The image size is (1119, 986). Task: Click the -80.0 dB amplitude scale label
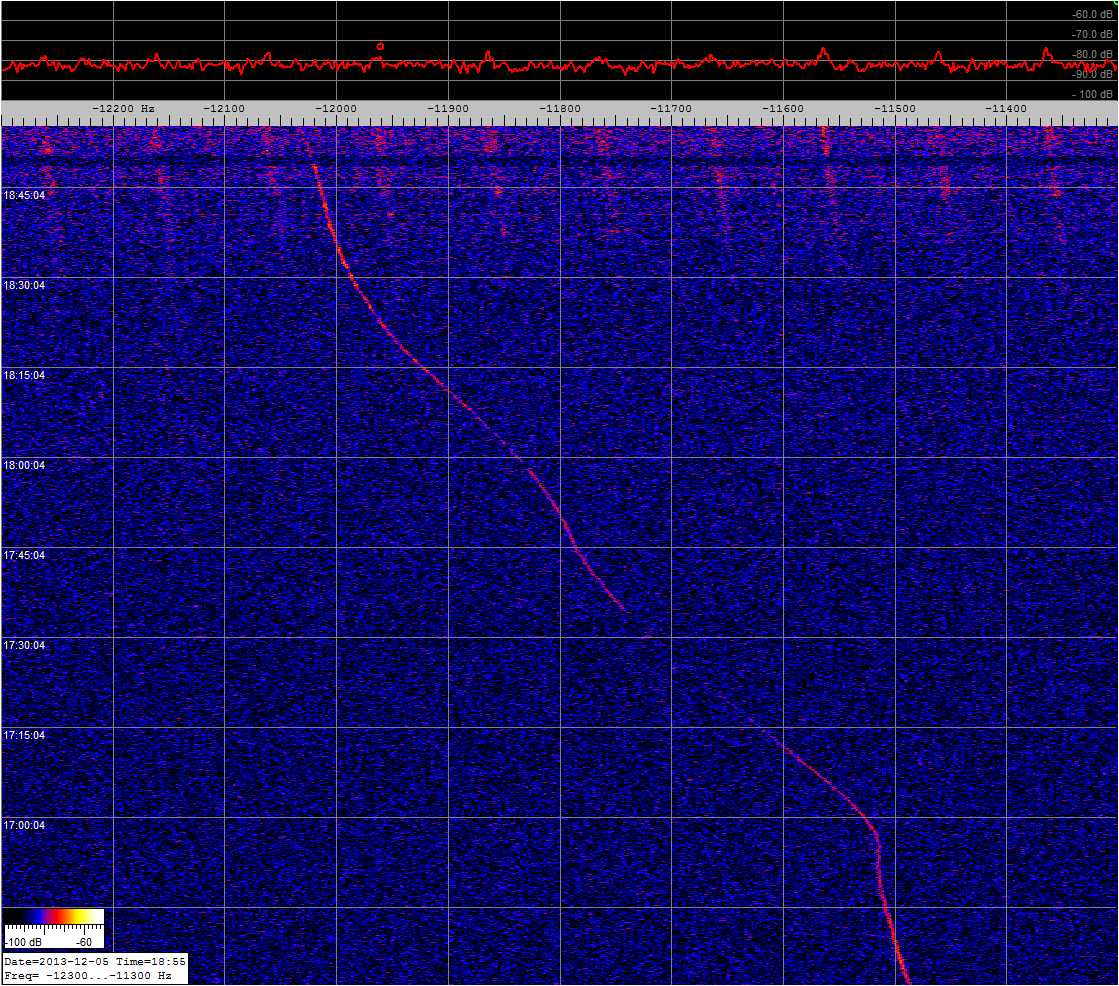[x=1084, y=55]
